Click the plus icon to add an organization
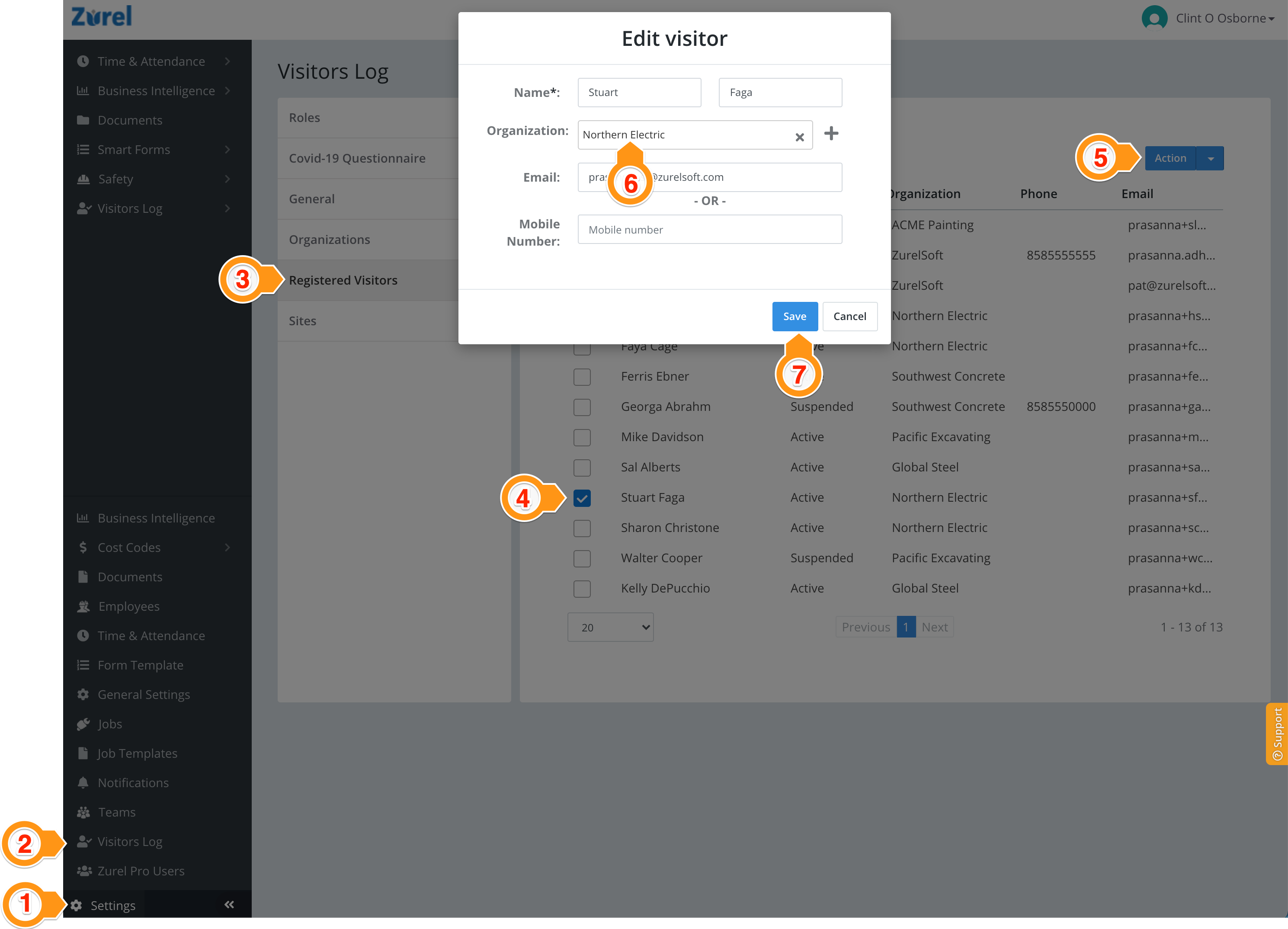Screen dimensions: 1288x929 point(831,134)
